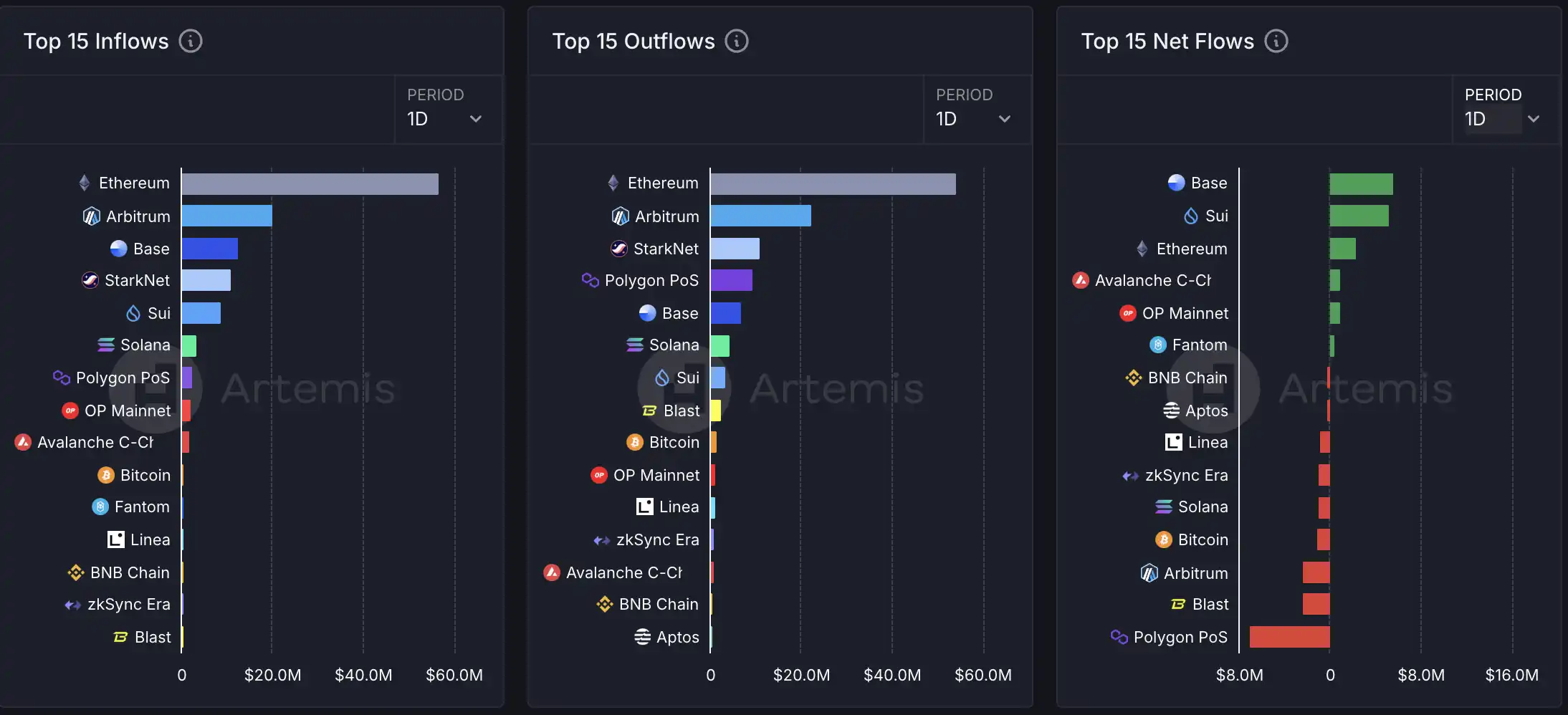1568x715 pixels.
Task: Open the Top 15 Net Flows info icon
Action: point(1276,41)
